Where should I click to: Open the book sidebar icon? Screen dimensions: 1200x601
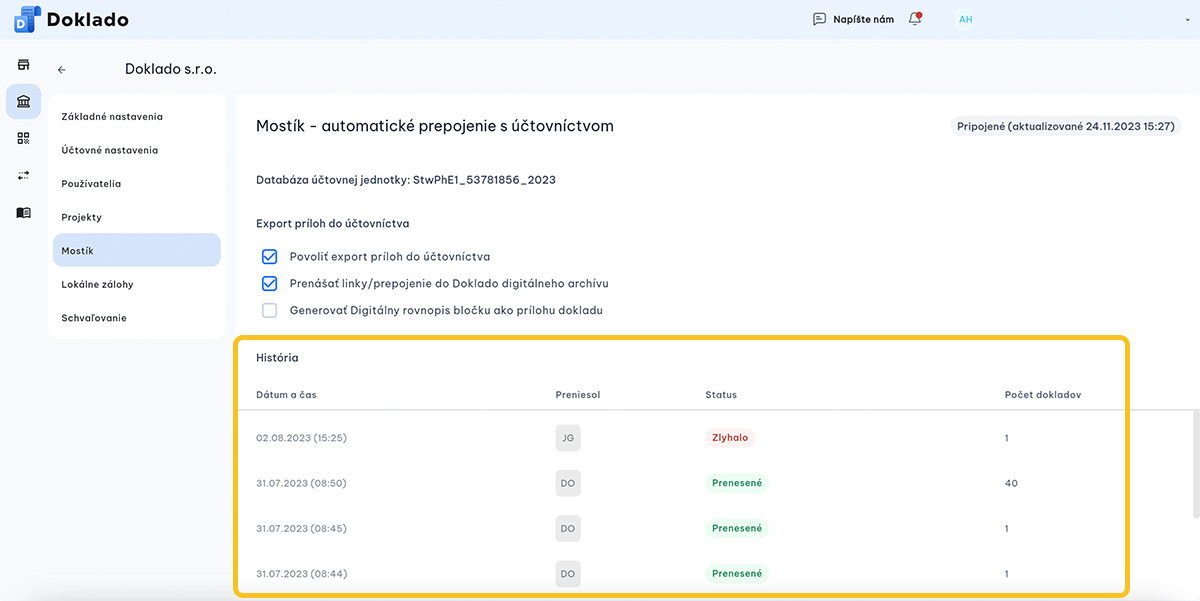23,213
